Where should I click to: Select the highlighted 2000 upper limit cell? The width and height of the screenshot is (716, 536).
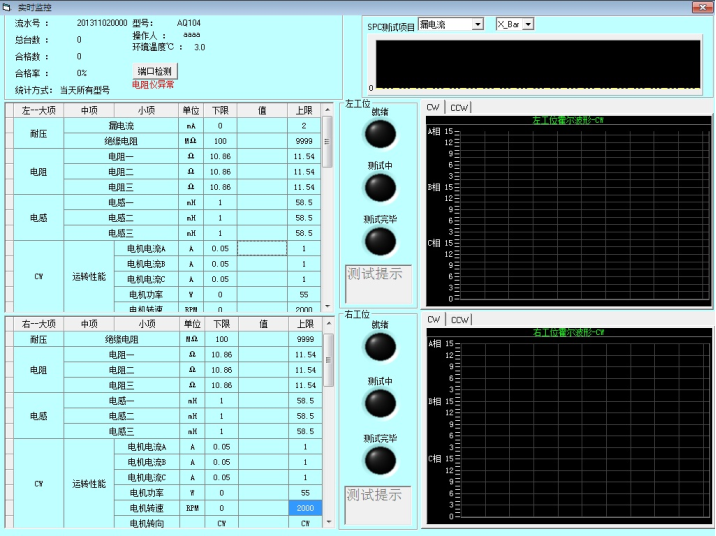click(x=303, y=509)
